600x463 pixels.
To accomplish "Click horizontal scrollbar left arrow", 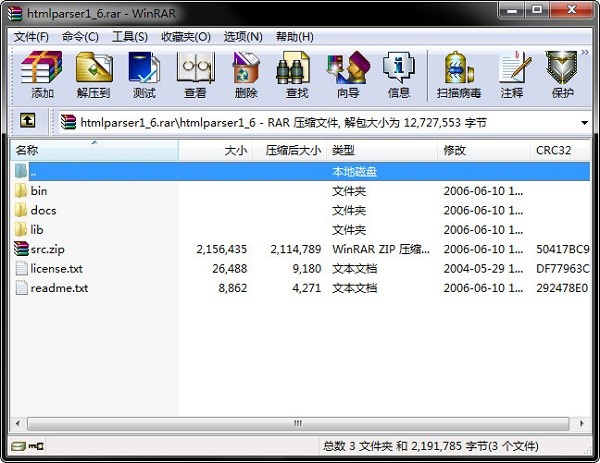I will pos(18,424).
